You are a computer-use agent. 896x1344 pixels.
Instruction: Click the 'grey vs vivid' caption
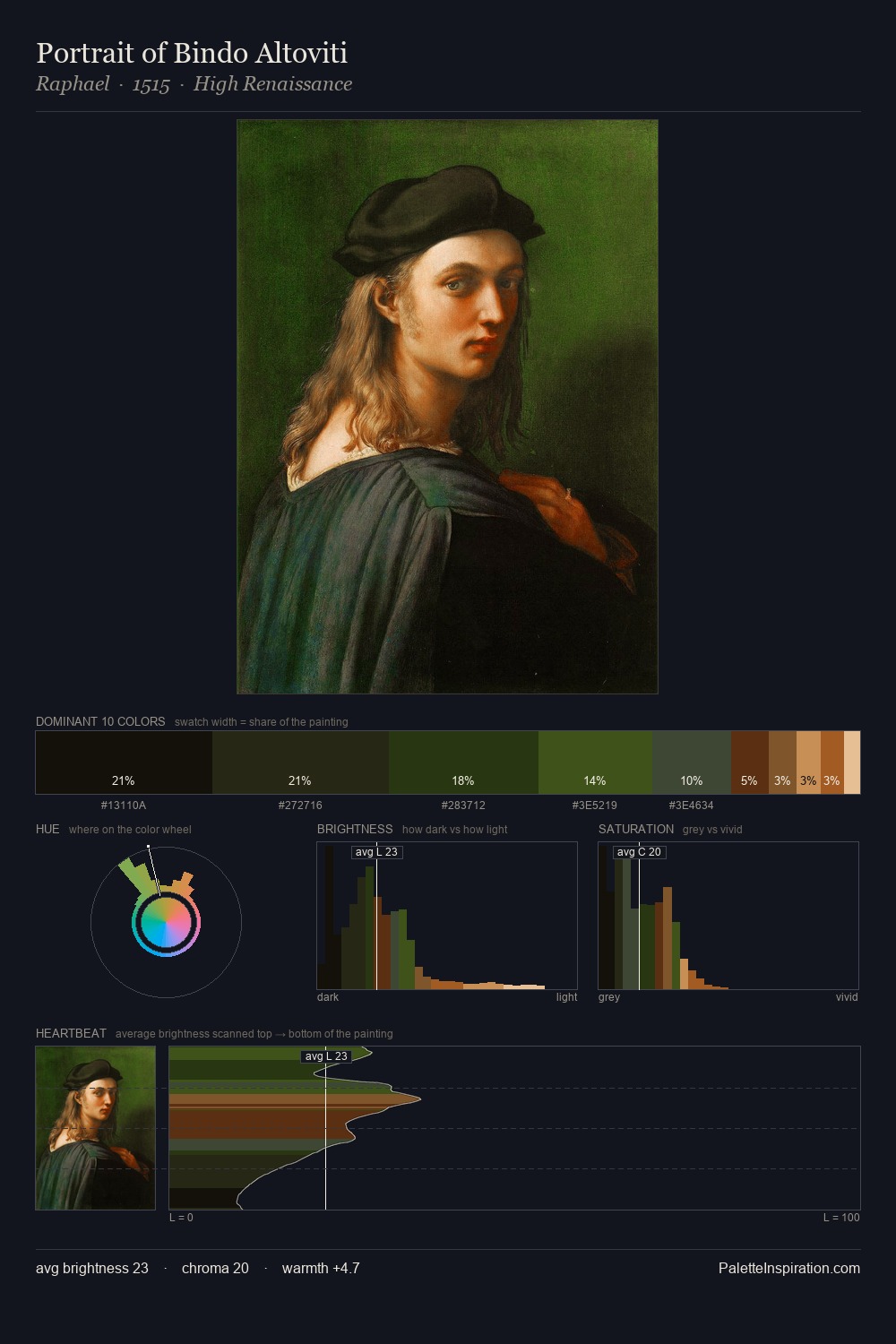712,830
